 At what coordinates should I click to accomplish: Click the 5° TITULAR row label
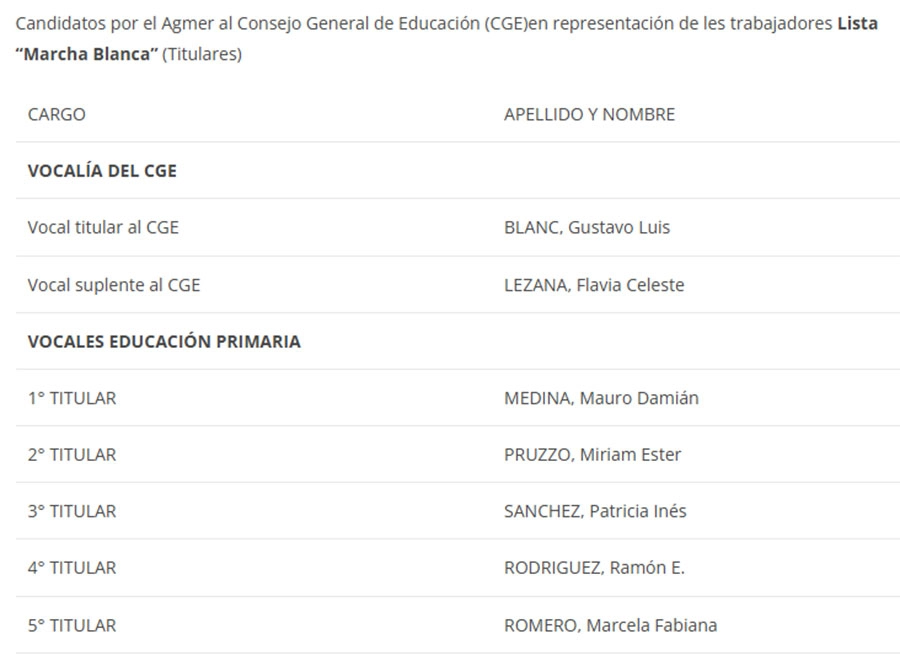(x=72, y=625)
